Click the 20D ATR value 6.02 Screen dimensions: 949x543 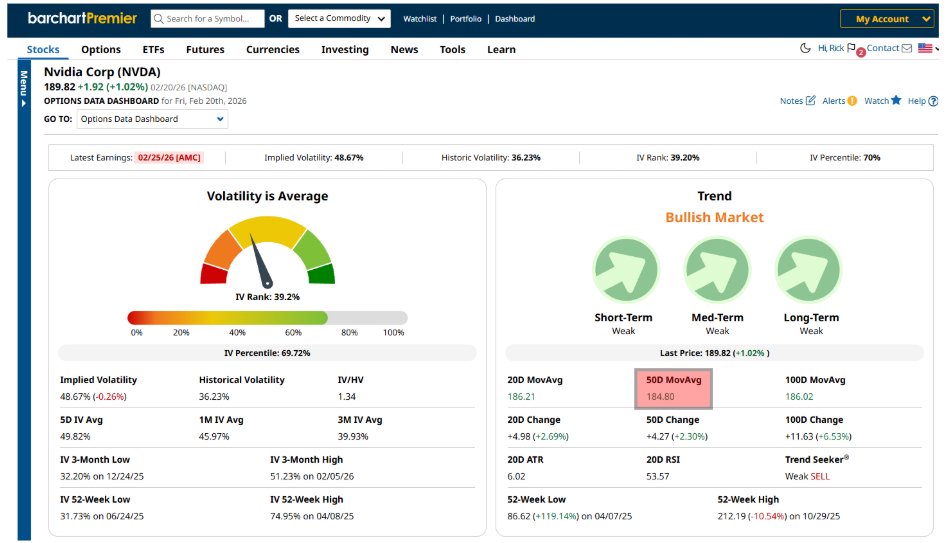(x=516, y=477)
